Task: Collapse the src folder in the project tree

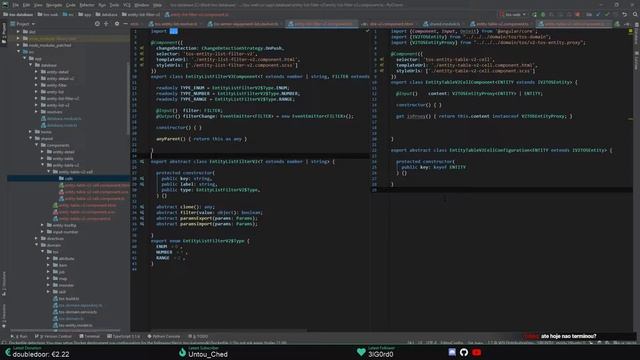Action: [x=19, y=52]
